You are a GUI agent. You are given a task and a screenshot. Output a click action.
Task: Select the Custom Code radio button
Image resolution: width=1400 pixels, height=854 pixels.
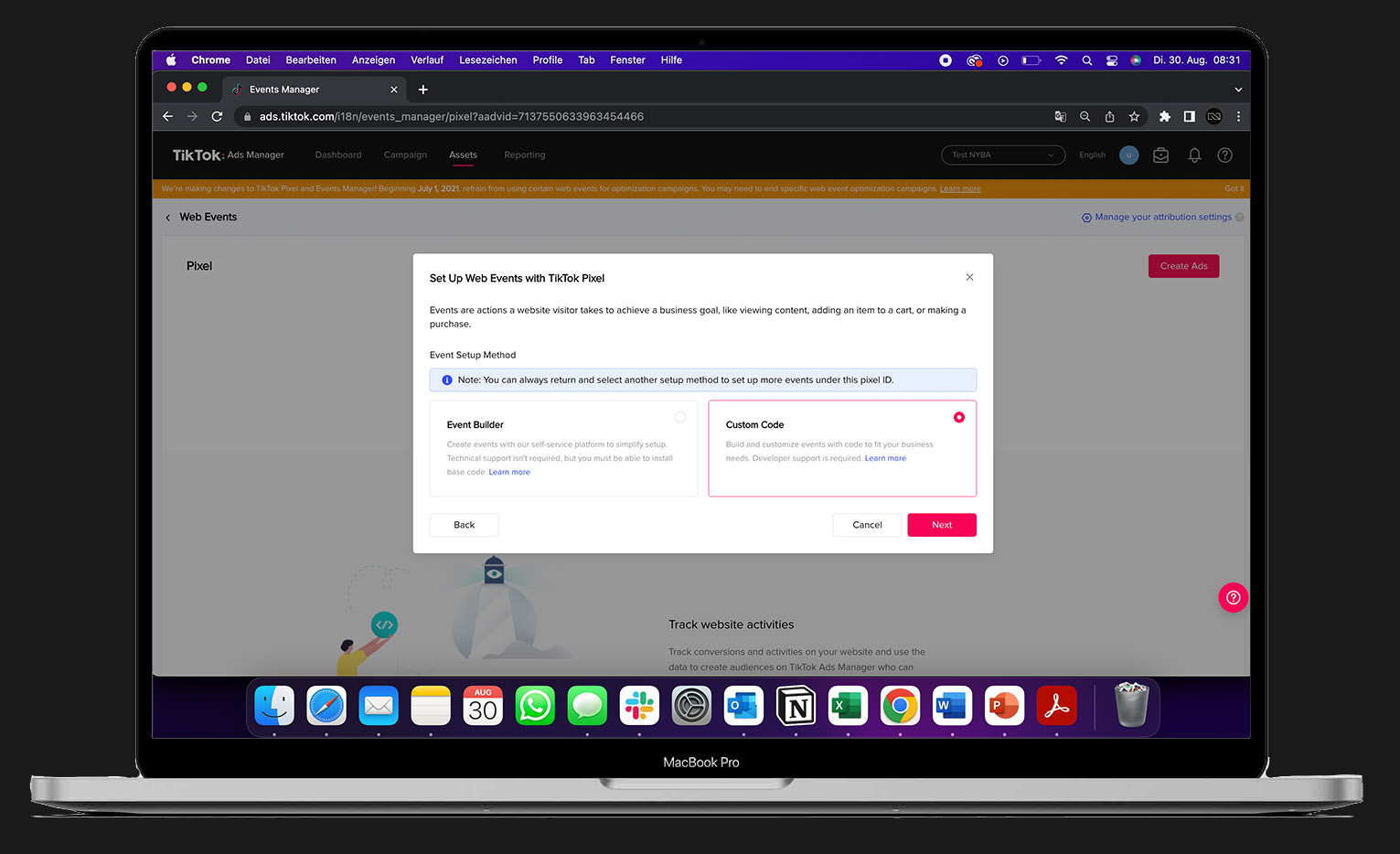(x=958, y=417)
